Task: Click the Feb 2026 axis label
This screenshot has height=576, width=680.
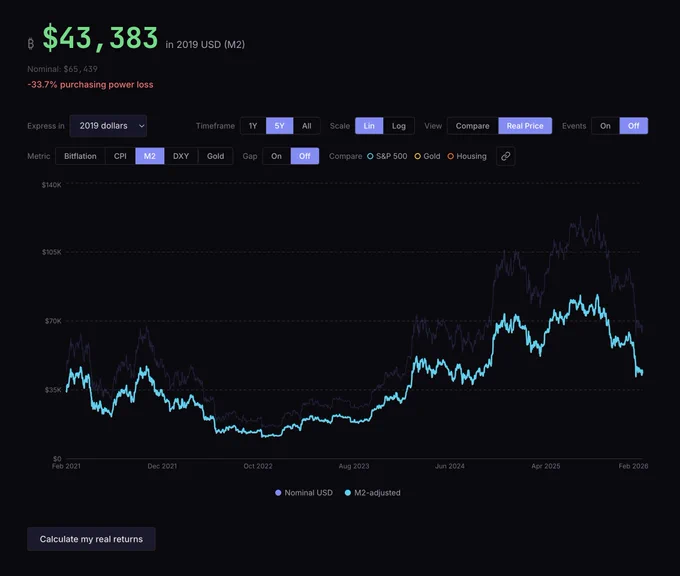Action: [x=633, y=466]
